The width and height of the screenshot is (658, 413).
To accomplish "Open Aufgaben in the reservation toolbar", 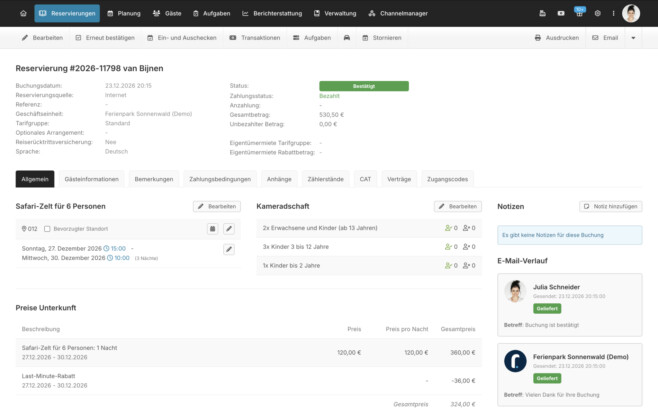I will pos(312,38).
